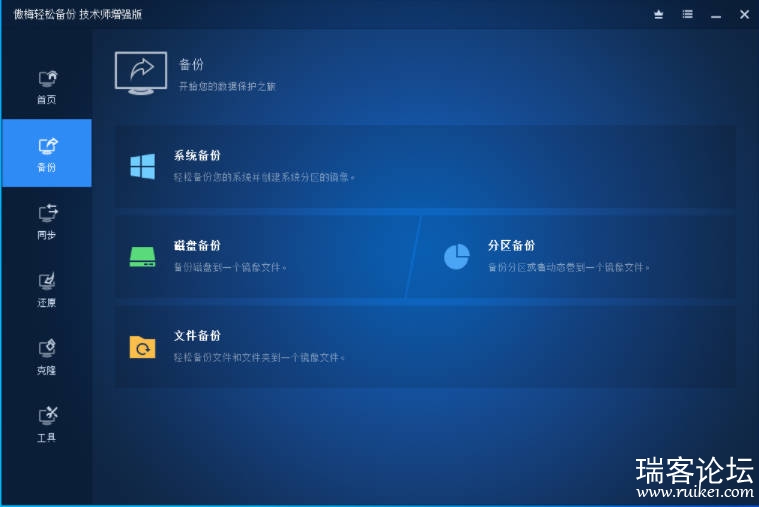The width and height of the screenshot is (759, 507).
Task: Click the 分区备份 description line
Action: coord(569,267)
